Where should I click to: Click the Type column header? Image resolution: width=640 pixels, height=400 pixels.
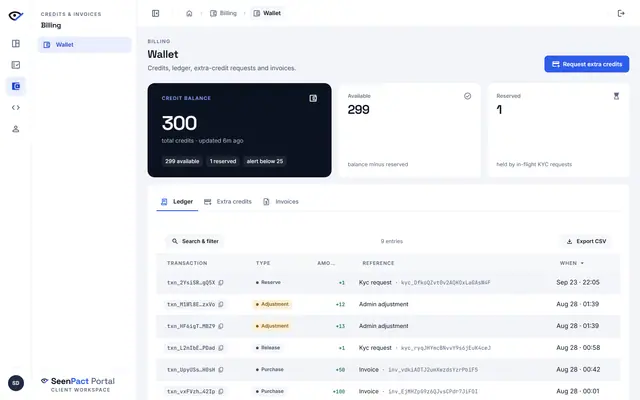coord(263,263)
